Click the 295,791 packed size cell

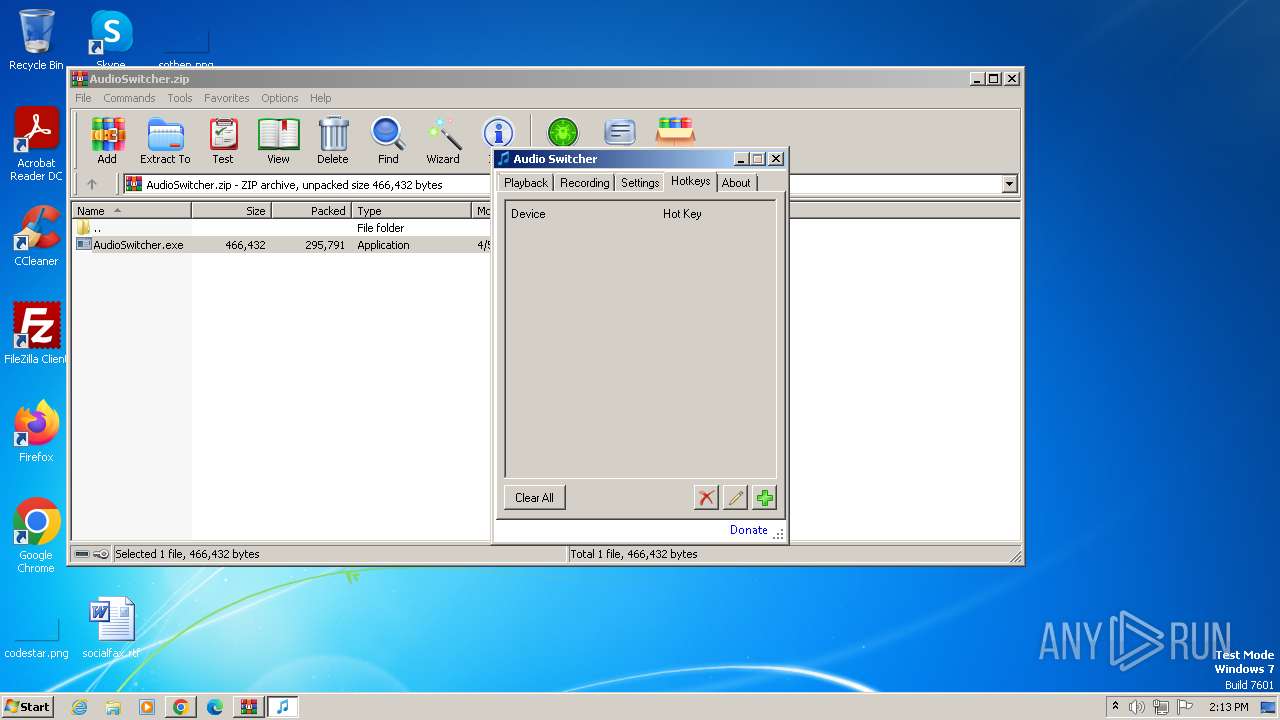[x=324, y=245]
